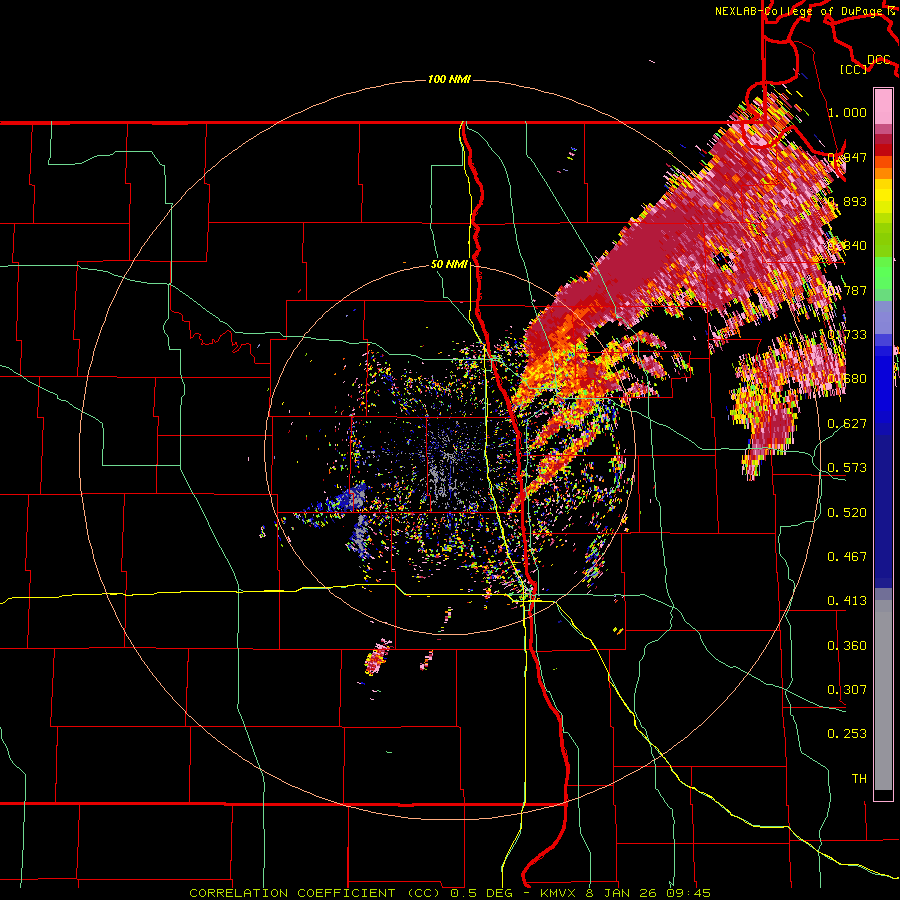900x900 pixels.
Task: Click the 50 NMI range ring label
Action: 449,264
